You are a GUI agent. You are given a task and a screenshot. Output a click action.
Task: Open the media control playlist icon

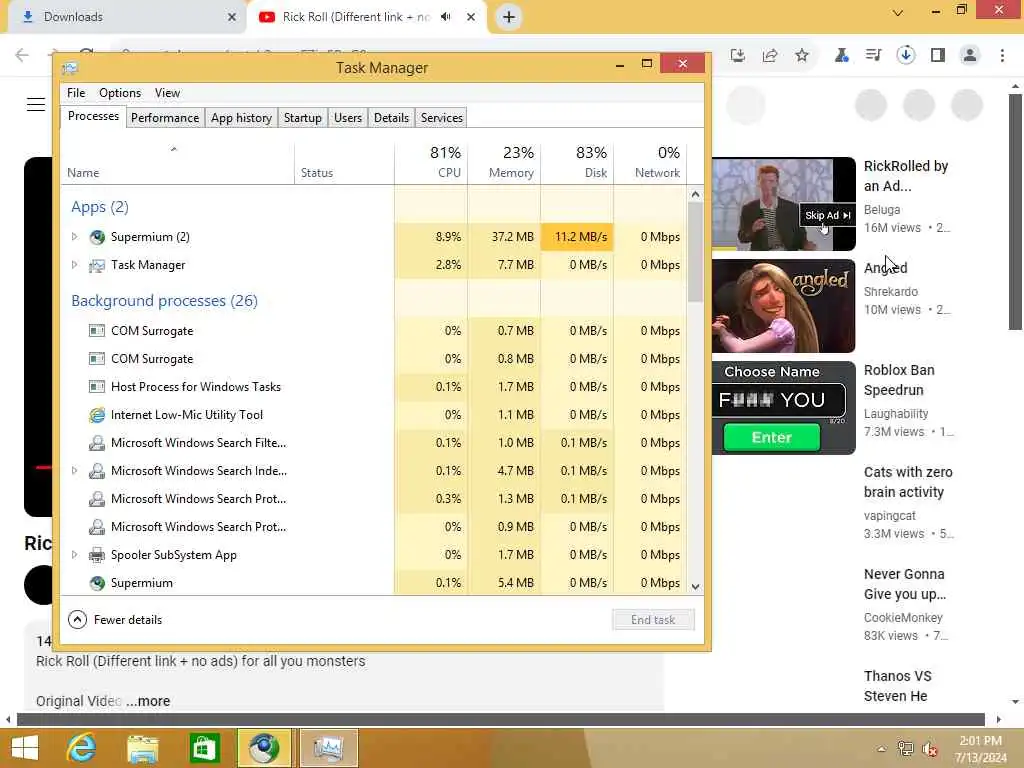pyautogui.click(x=873, y=56)
